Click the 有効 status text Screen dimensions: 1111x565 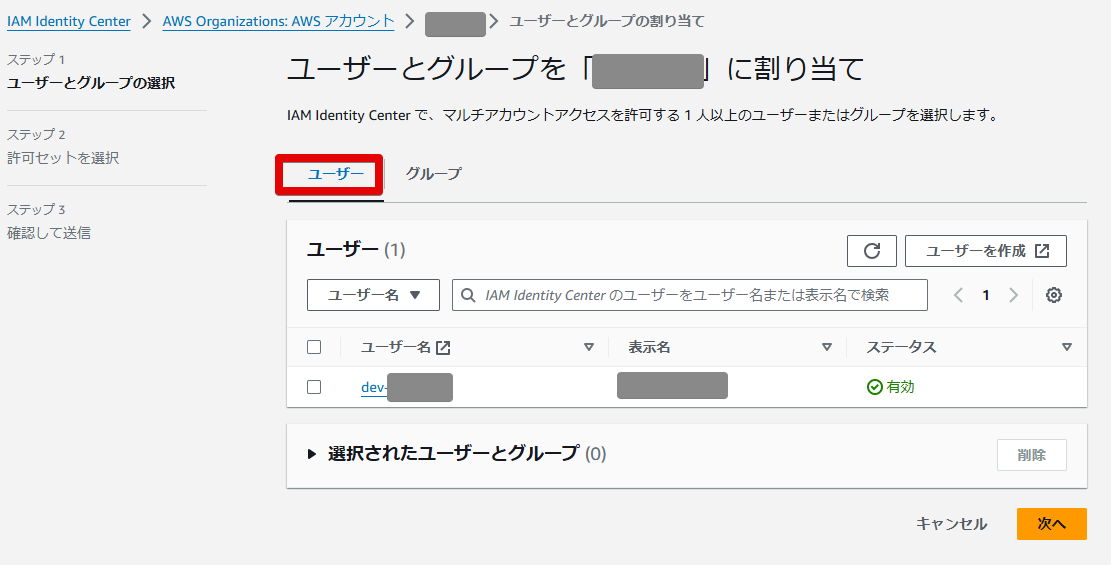coord(901,387)
